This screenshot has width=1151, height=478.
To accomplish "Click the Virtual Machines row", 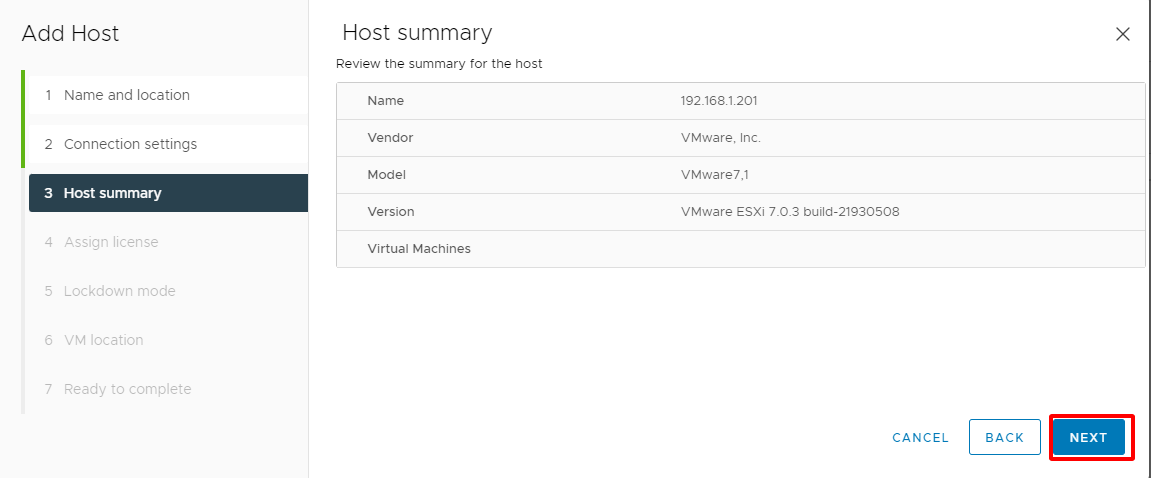I will 740,249.
